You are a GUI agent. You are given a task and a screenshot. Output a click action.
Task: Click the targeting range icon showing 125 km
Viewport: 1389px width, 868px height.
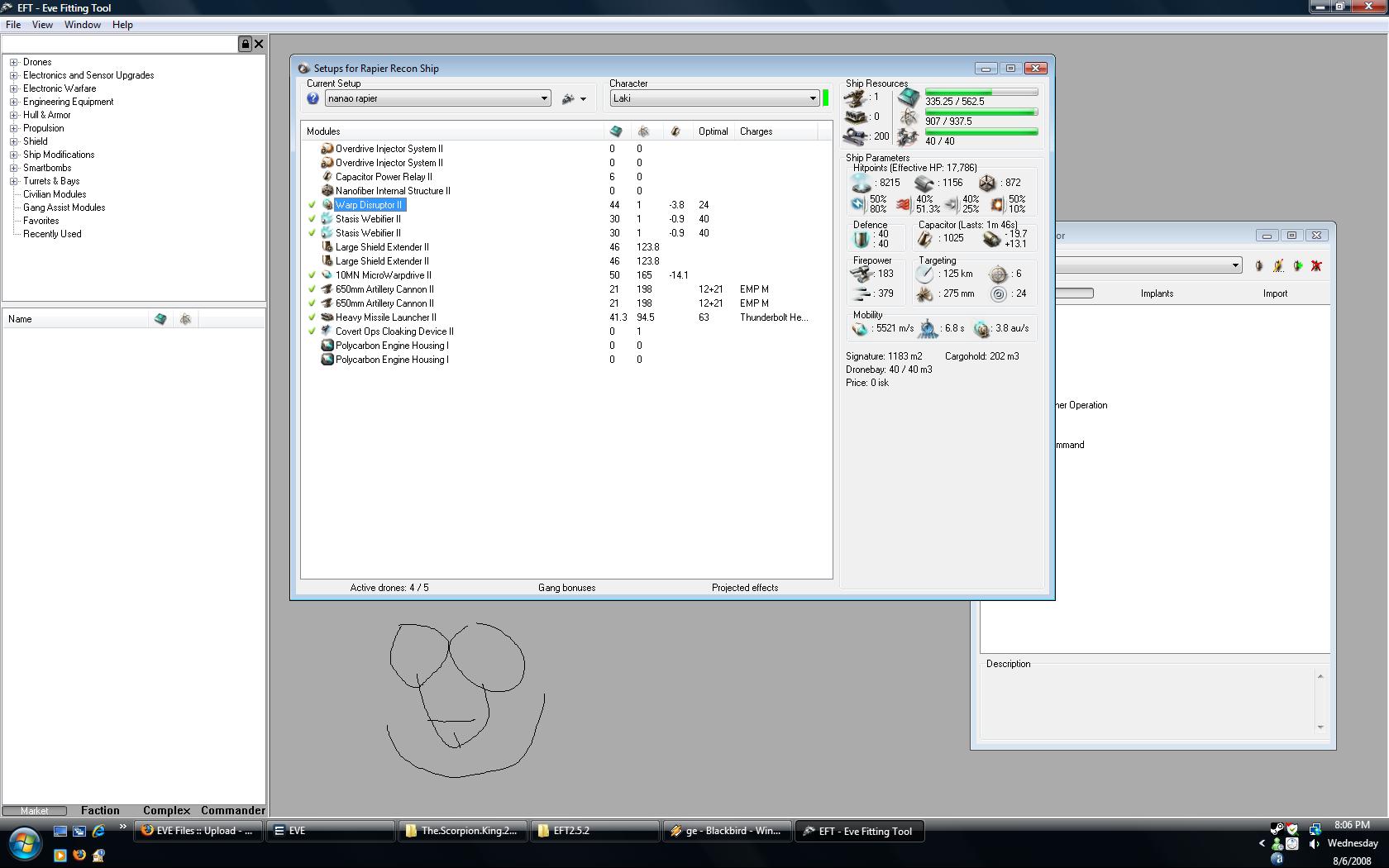(x=924, y=274)
